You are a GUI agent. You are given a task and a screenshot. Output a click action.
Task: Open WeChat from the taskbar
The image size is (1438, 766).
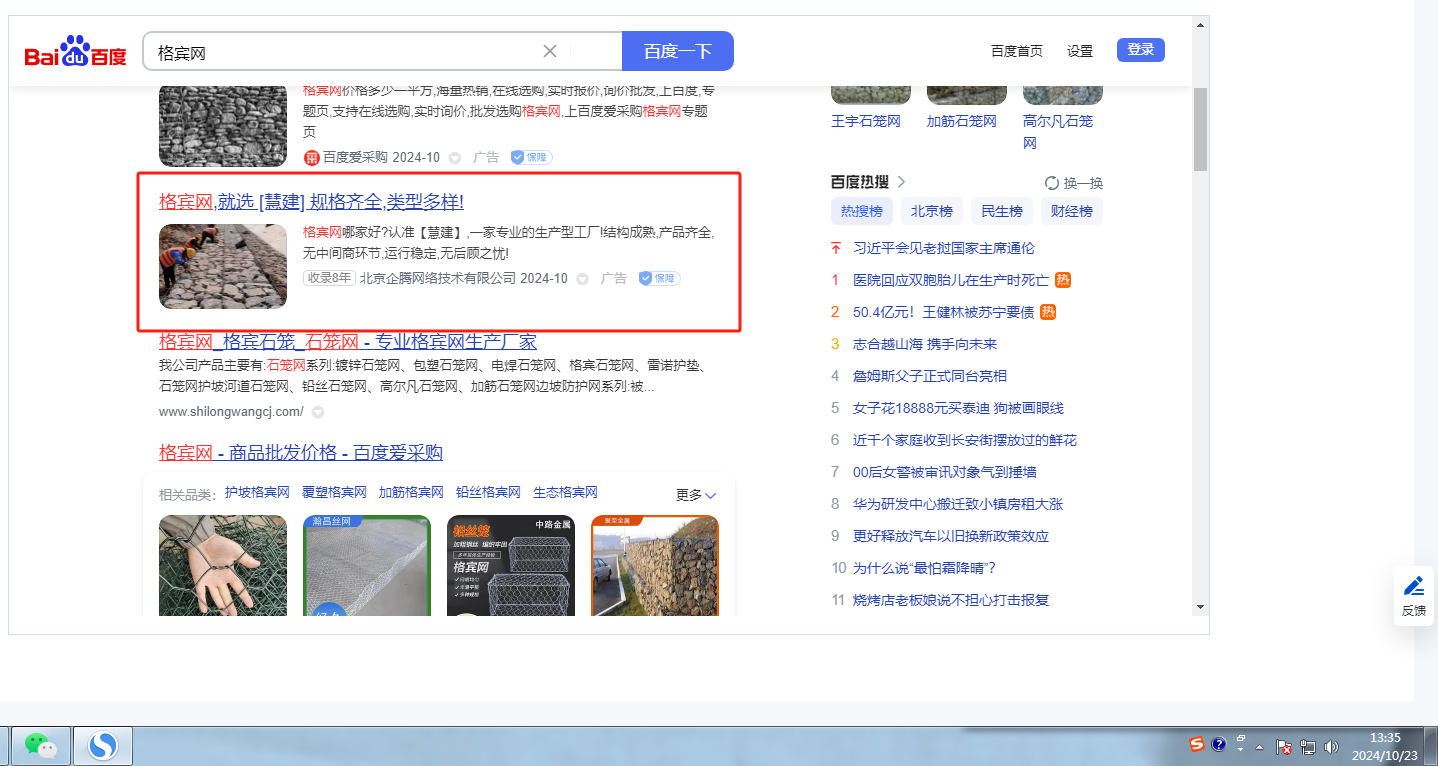pos(40,745)
